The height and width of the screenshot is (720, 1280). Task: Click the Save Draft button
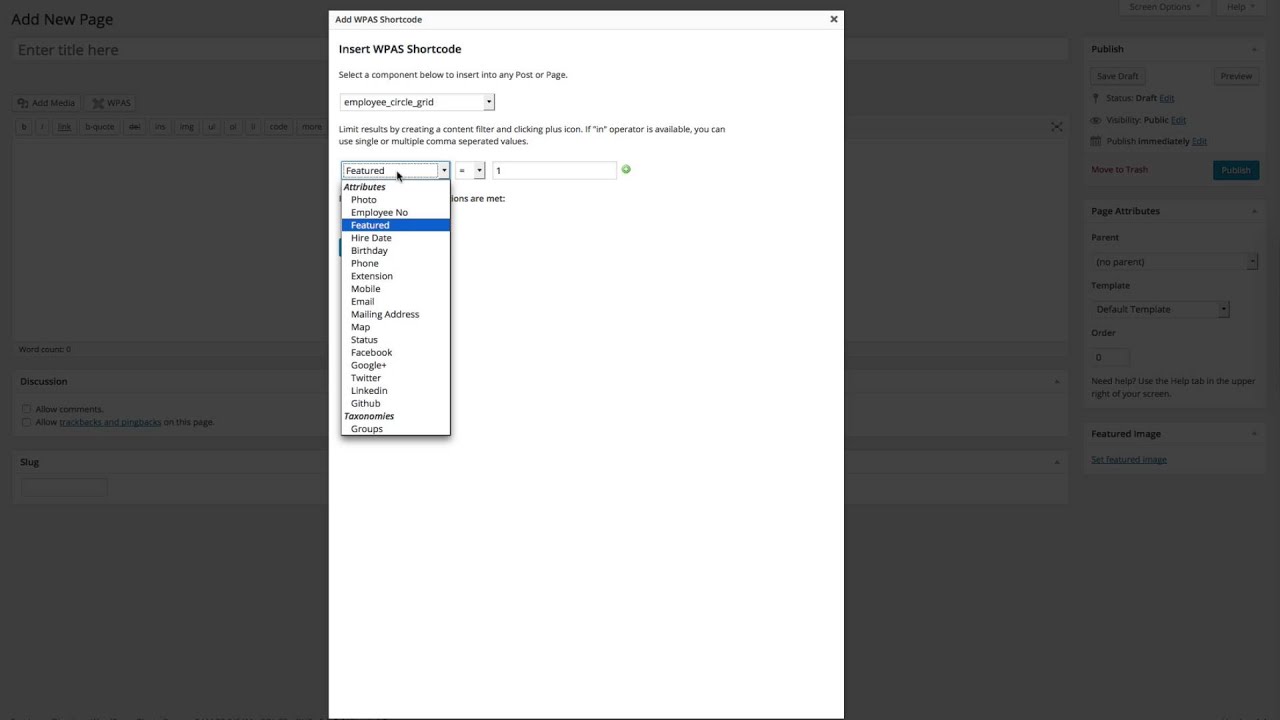[1117, 76]
